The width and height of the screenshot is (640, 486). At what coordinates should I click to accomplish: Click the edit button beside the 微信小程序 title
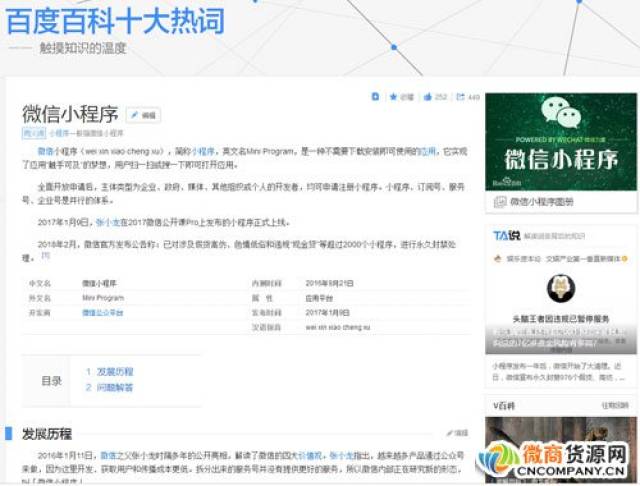143,115
